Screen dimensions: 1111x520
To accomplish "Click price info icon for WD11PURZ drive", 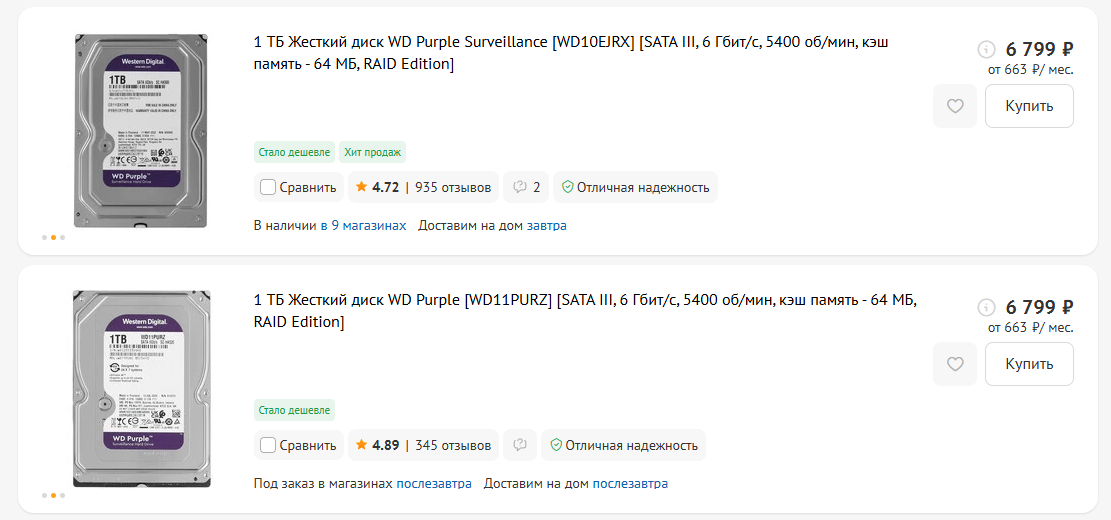I will (986, 307).
